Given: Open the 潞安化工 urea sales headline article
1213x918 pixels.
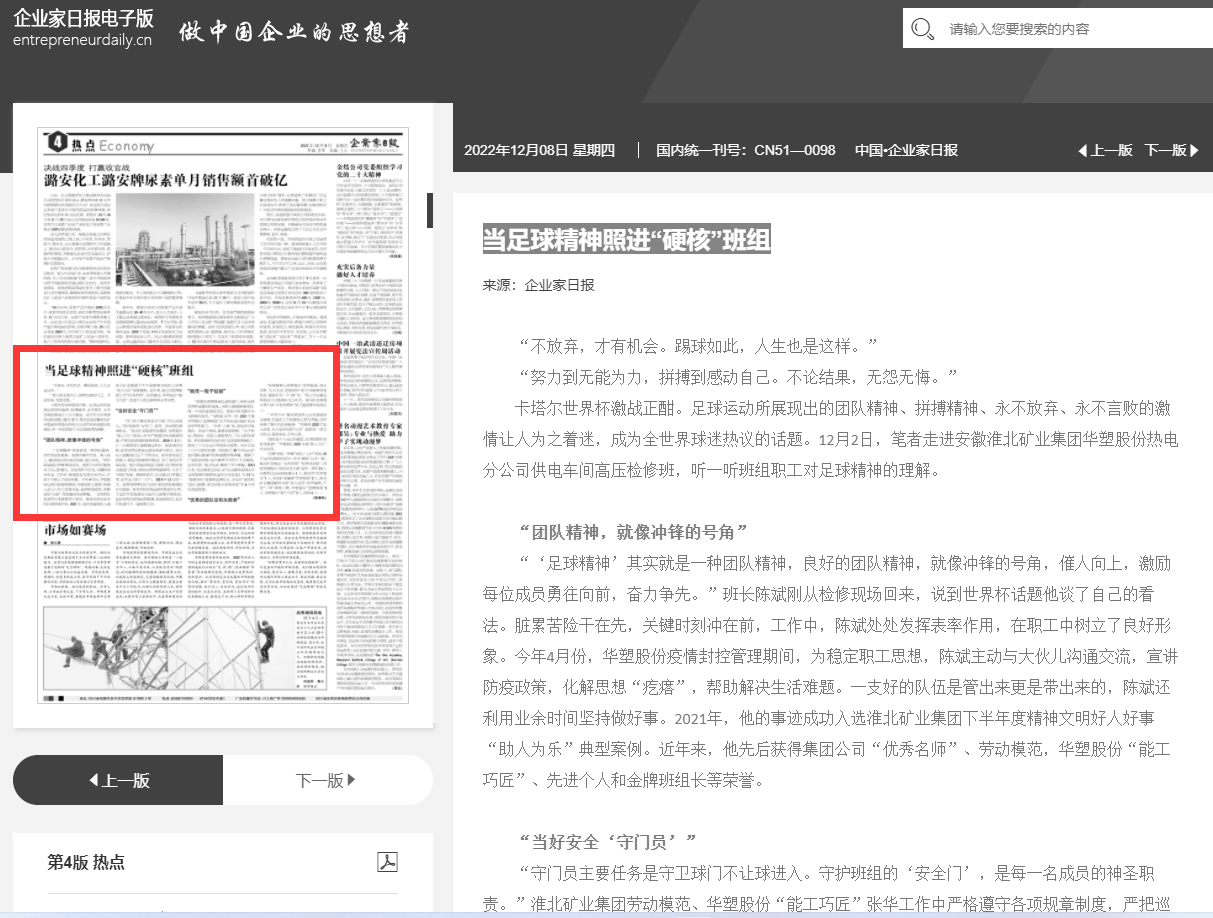Looking at the screenshot, I should pyautogui.click(x=165, y=180).
